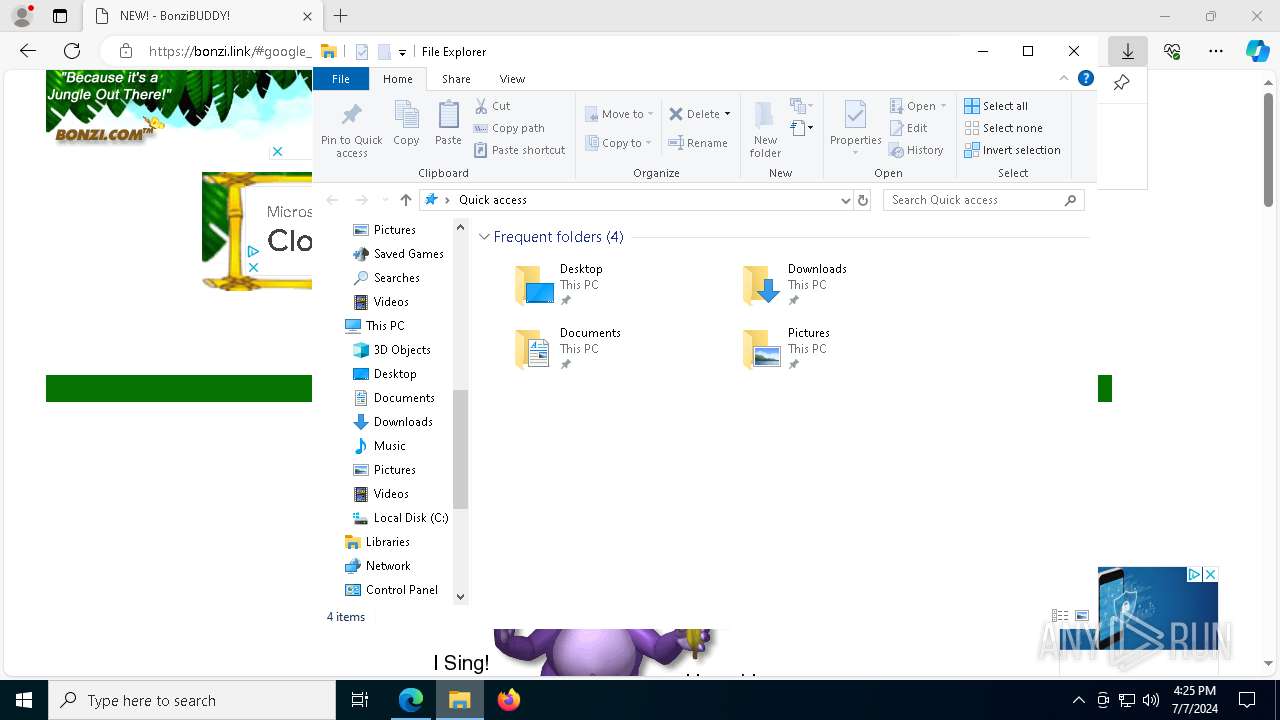Select This PC in navigation pane

coord(374,326)
